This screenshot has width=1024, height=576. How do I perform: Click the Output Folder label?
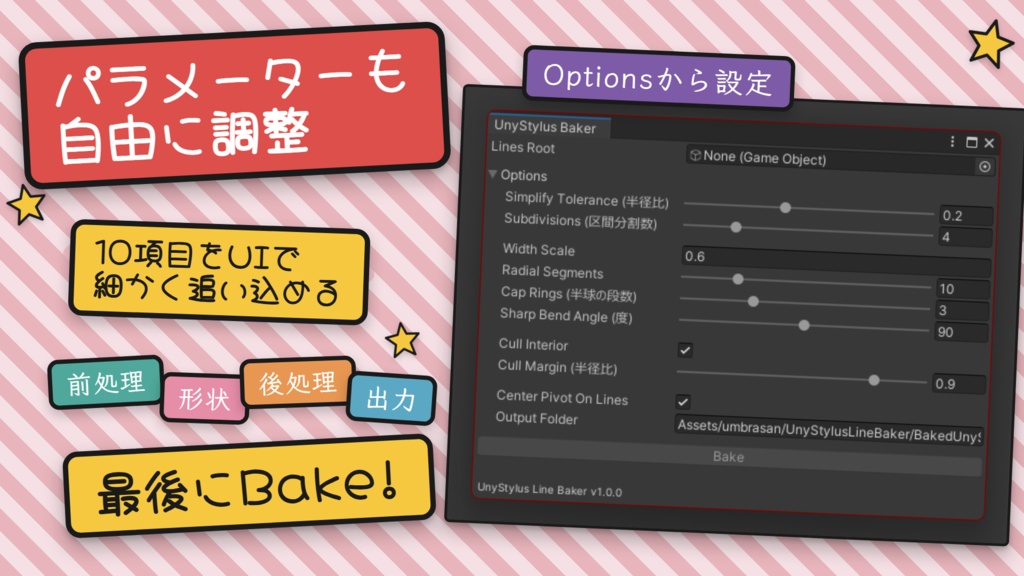click(537, 418)
